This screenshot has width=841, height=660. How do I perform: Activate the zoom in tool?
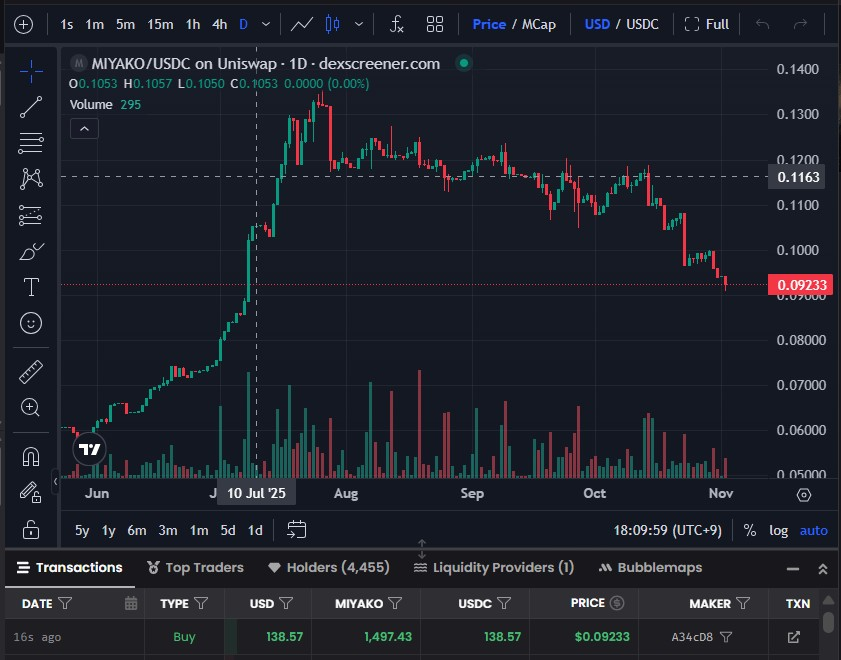click(31, 407)
